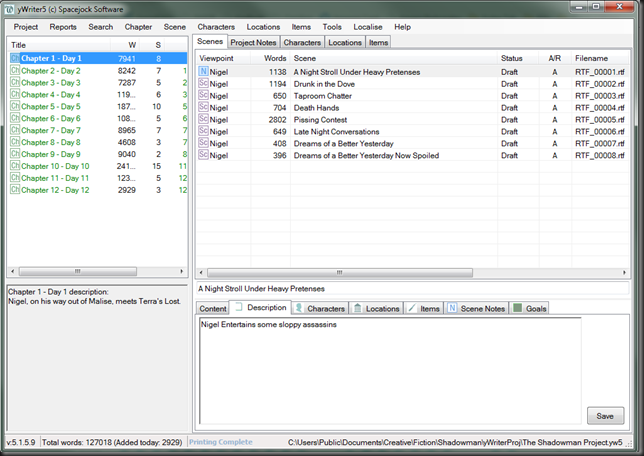Image resolution: width=644 pixels, height=456 pixels.
Task: Sort scenes by the Viewpoint column header
Action: (x=223, y=58)
